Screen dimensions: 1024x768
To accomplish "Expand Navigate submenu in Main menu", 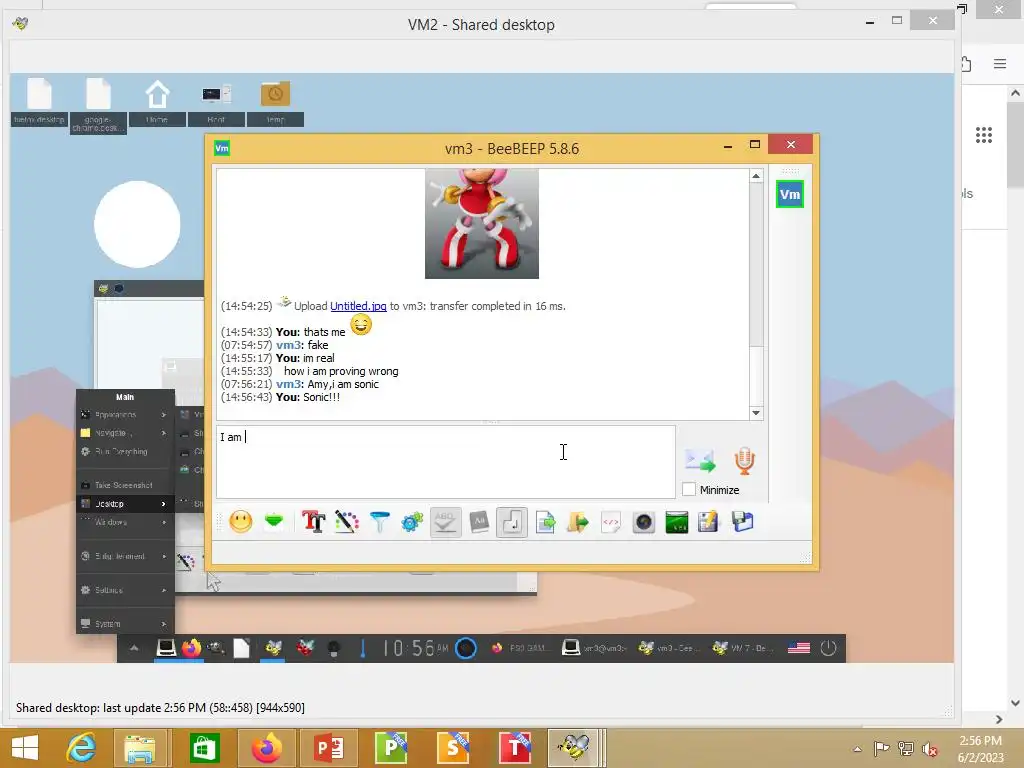I will pyautogui.click(x=125, y=433).
